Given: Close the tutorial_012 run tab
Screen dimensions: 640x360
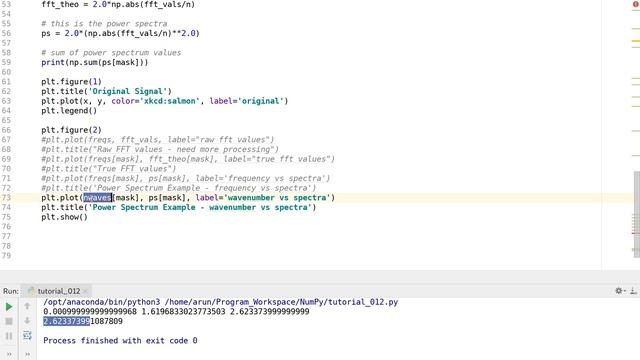Looking at the screenshot, I should (x=85, y=291).
